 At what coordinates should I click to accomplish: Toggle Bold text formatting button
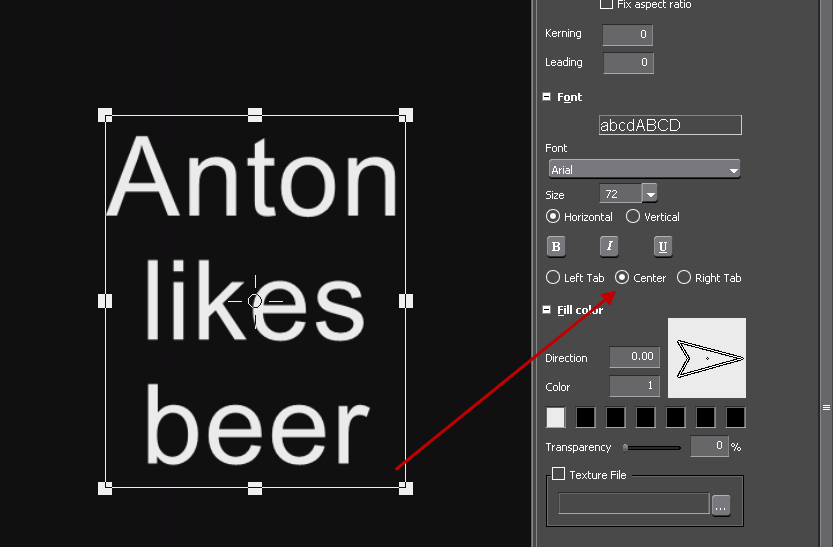click(x=556, y=247)
